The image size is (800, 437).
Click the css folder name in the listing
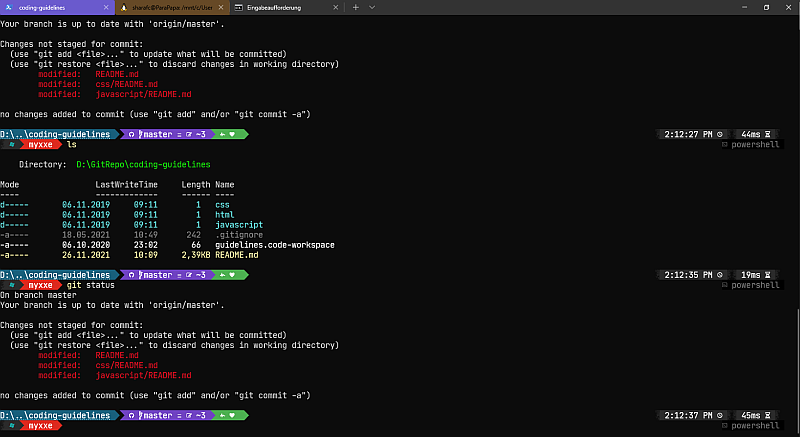pos(222,205)
